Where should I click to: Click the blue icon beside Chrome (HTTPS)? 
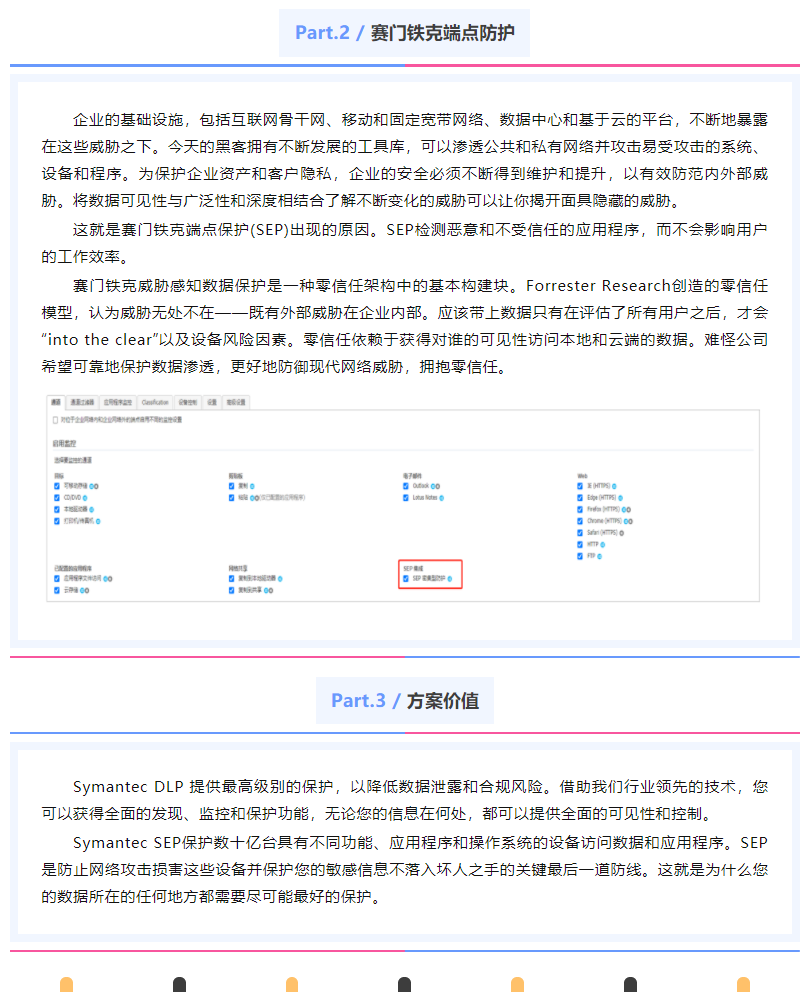point(626,522)
